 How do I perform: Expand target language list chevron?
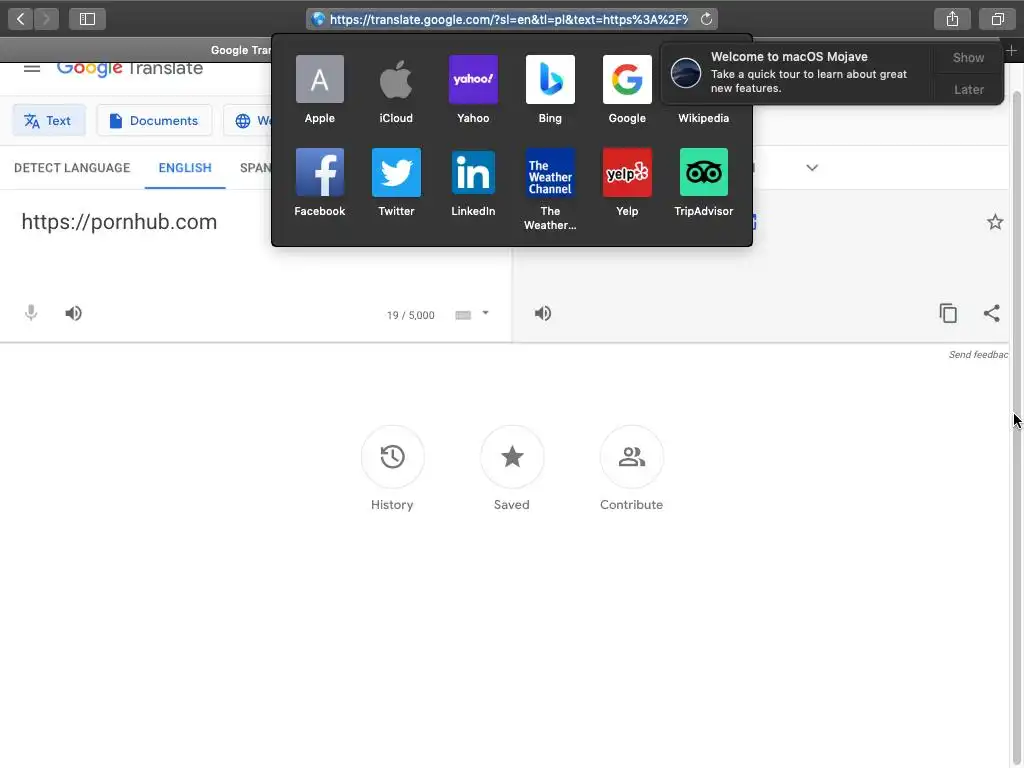pos(812,168)
